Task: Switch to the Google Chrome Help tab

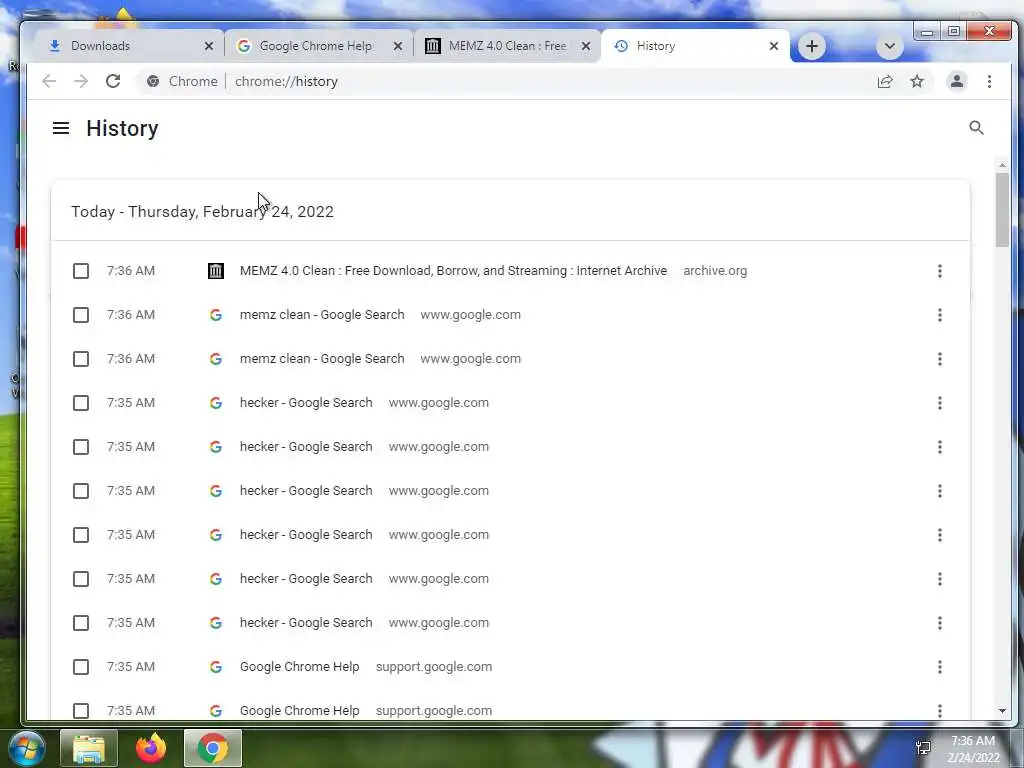Action: pyautogui.click(x=319, y=46)
